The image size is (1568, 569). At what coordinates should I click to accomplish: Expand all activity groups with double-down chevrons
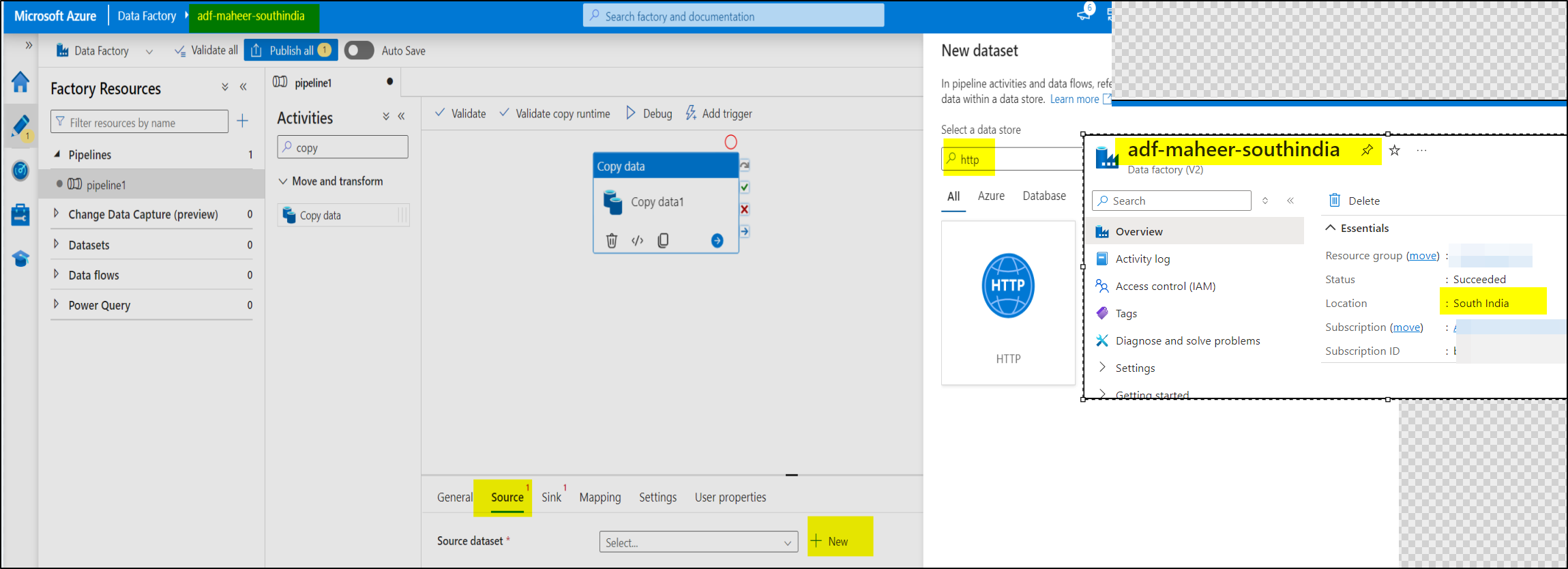point(386,117)
